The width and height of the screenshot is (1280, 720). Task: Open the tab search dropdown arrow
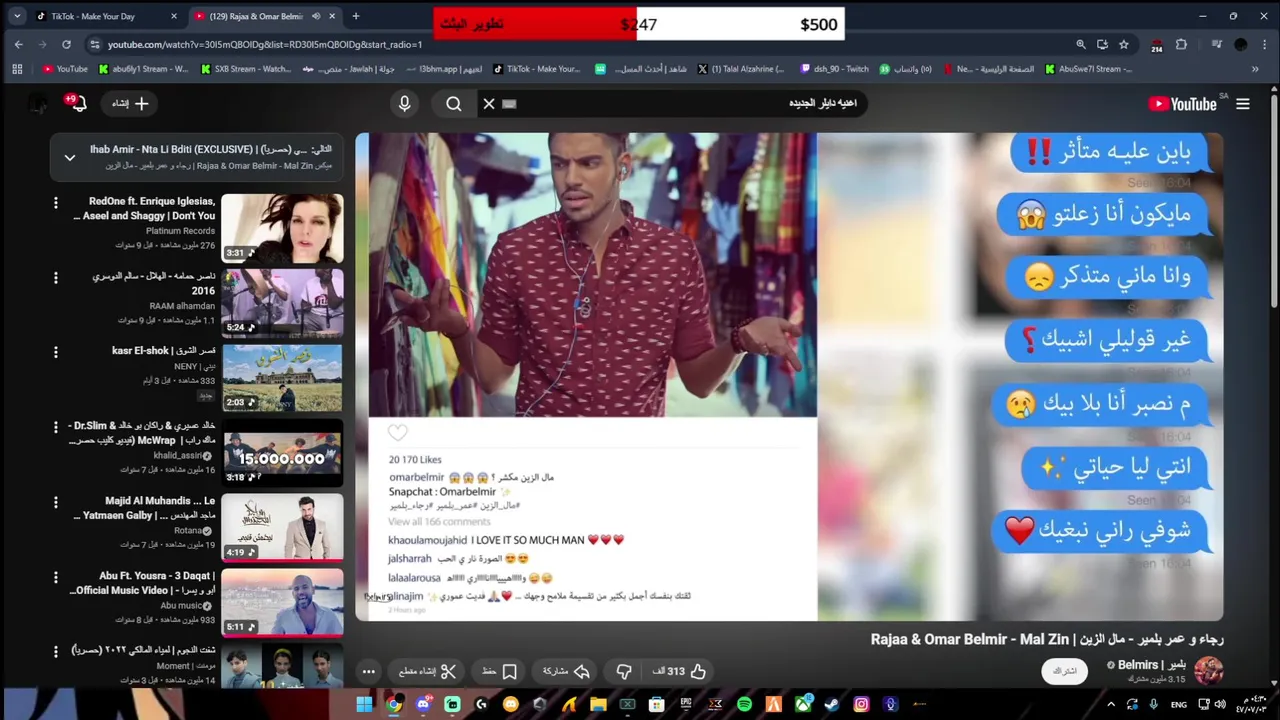coord(16,16)
